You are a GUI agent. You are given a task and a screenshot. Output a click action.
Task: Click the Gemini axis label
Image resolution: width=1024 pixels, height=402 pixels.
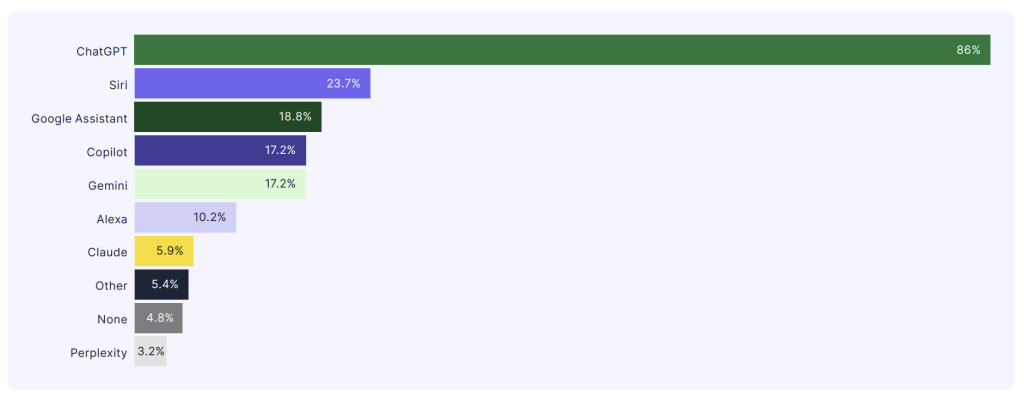(108, 185)
